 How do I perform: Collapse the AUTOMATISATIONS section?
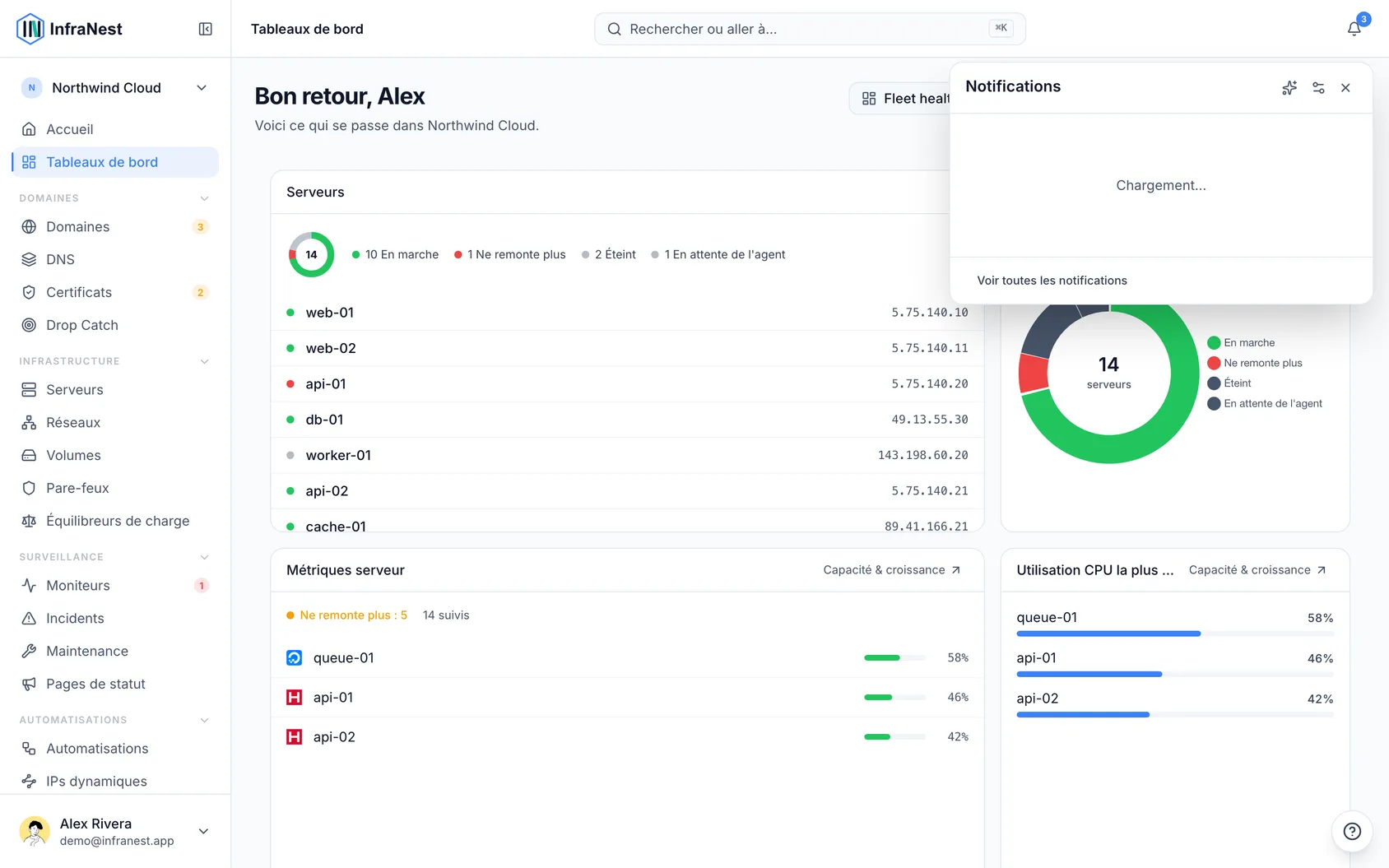coord(205,720)
